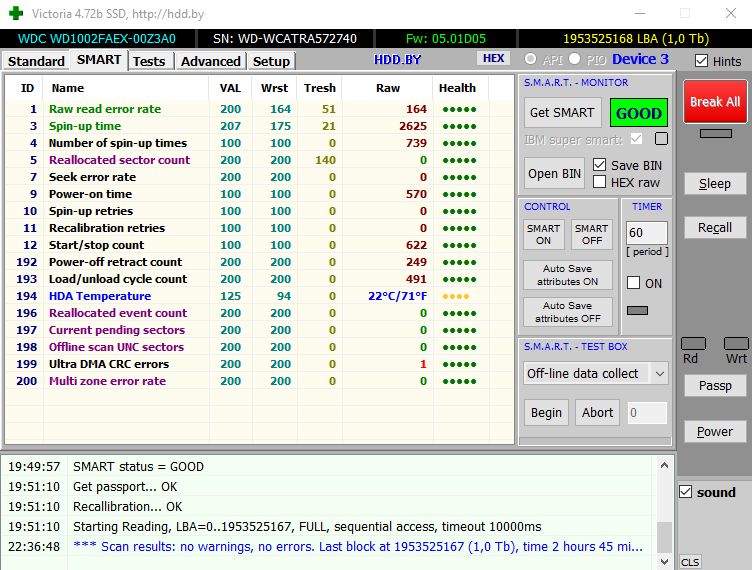The image size is (752, 570).
Task: Open the Advanced tab
Action: click(x=211, y=61)
